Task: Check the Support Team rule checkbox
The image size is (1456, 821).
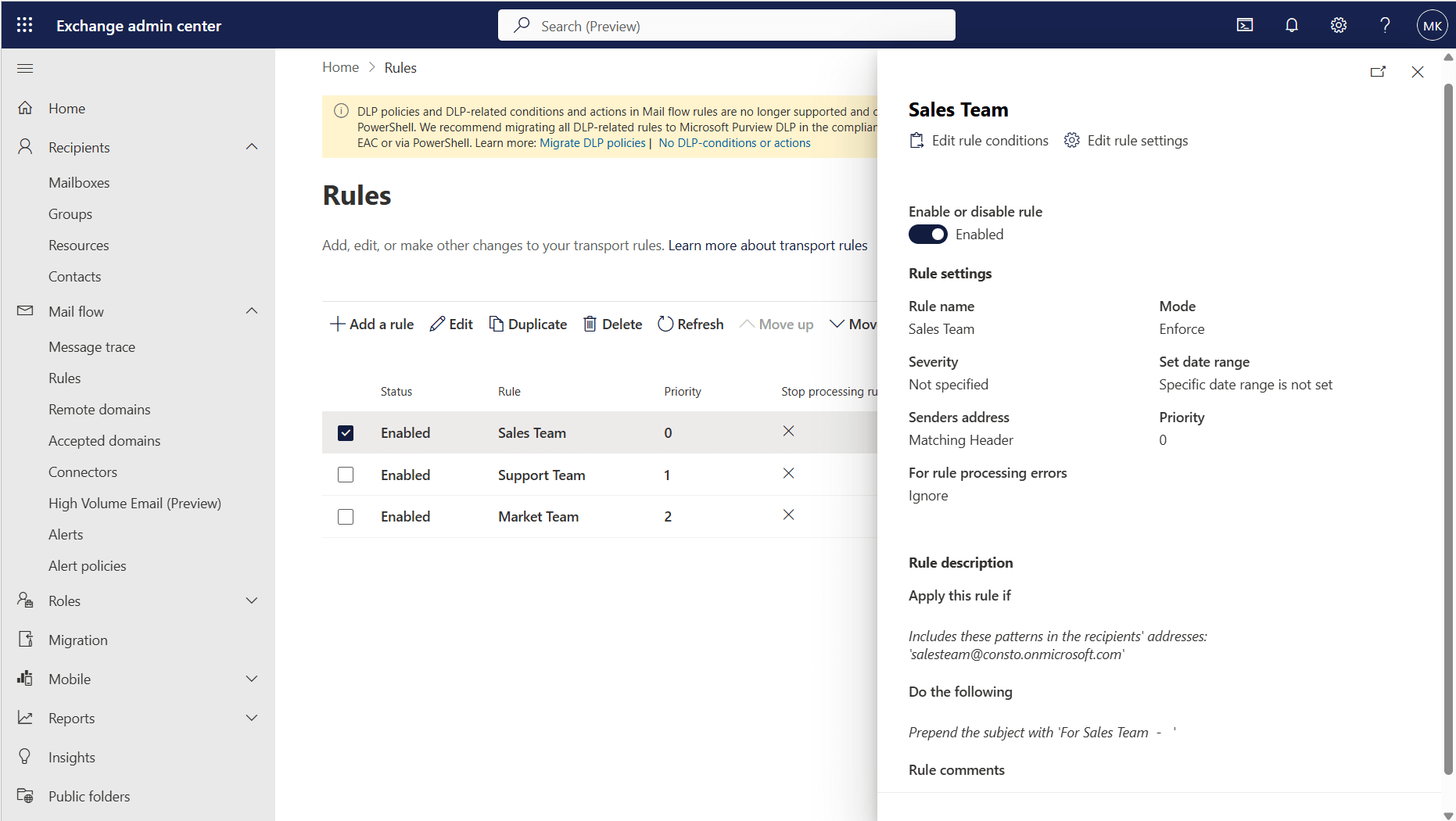Action: [x=346, y=475]
